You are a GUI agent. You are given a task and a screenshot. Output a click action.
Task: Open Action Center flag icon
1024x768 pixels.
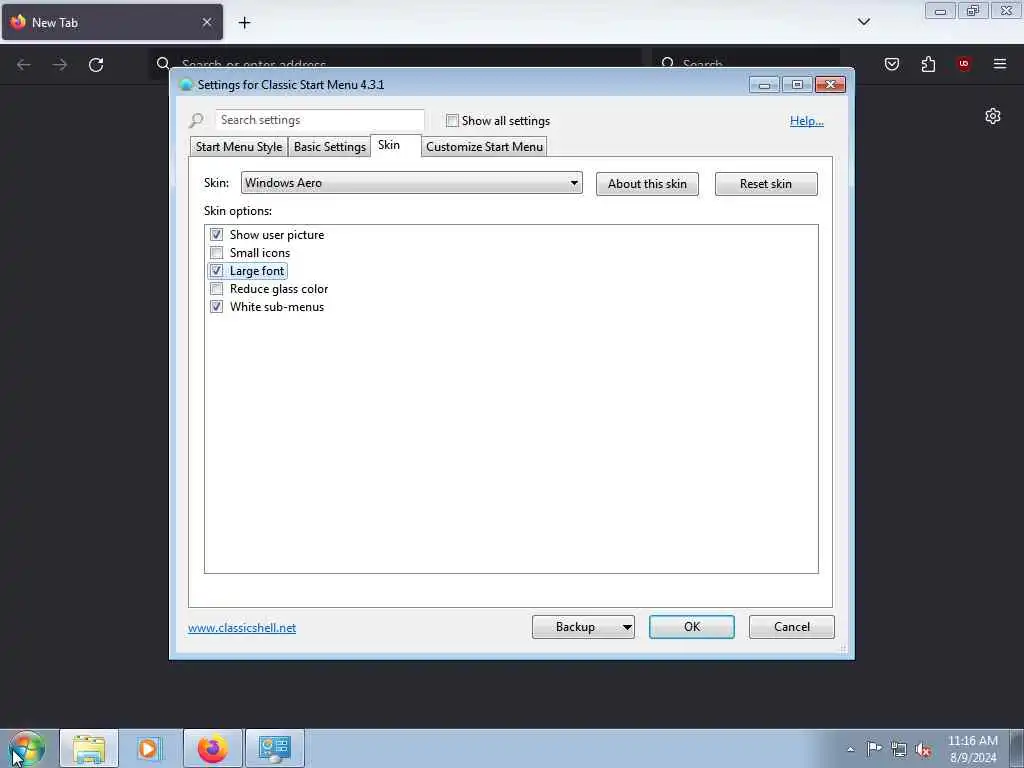click(x=874, y=748)
